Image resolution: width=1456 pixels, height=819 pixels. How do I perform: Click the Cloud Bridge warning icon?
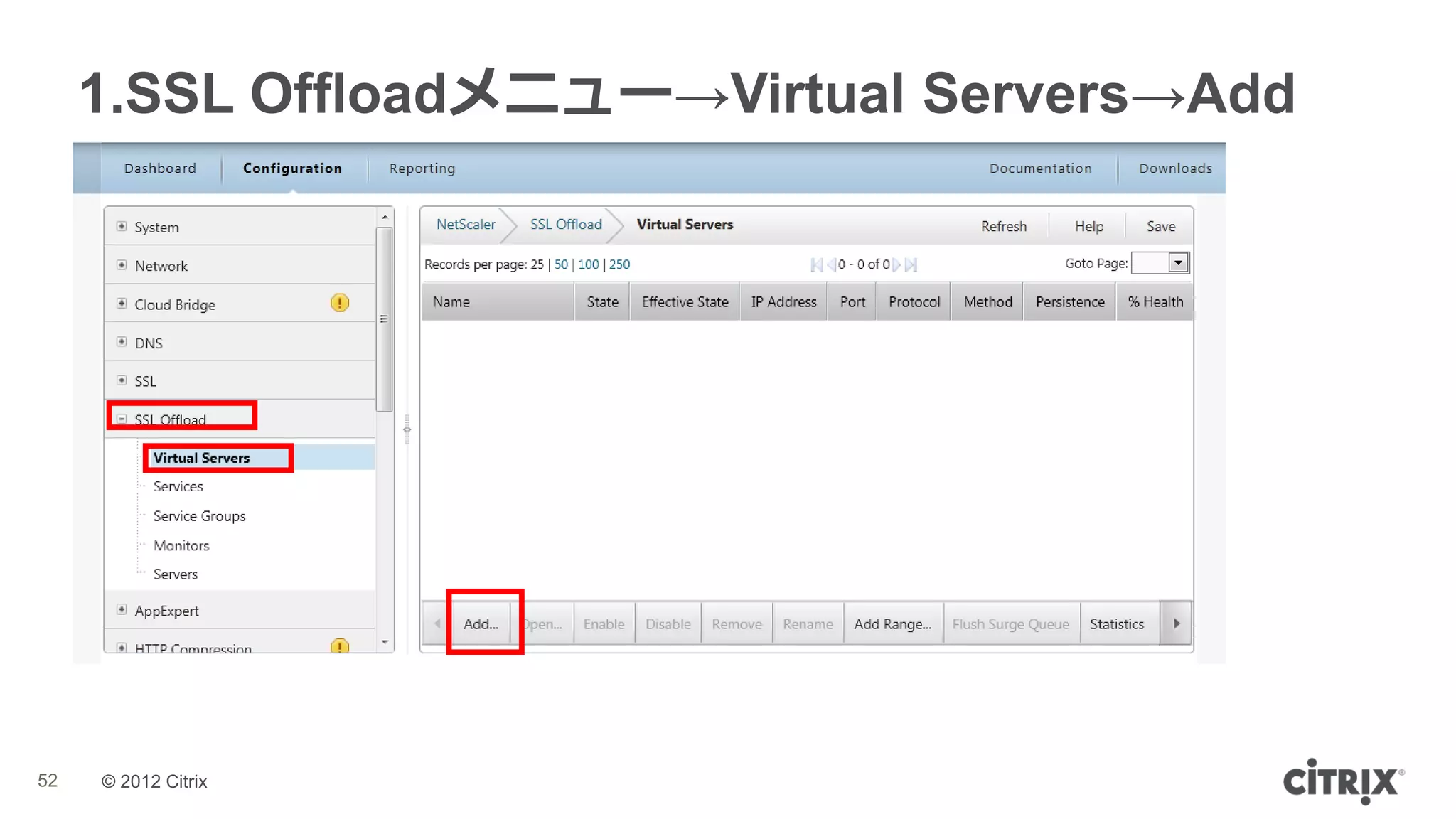pyautogui.click(x=340, y=303)
